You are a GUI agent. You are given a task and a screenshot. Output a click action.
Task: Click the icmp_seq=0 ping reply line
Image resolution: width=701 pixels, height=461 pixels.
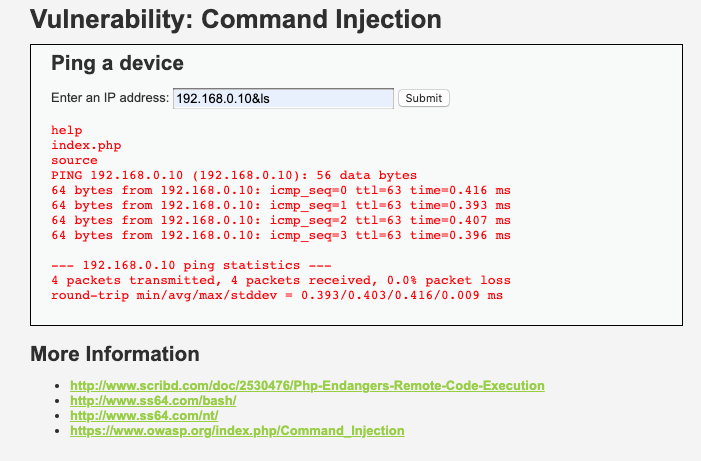point(280,190)
